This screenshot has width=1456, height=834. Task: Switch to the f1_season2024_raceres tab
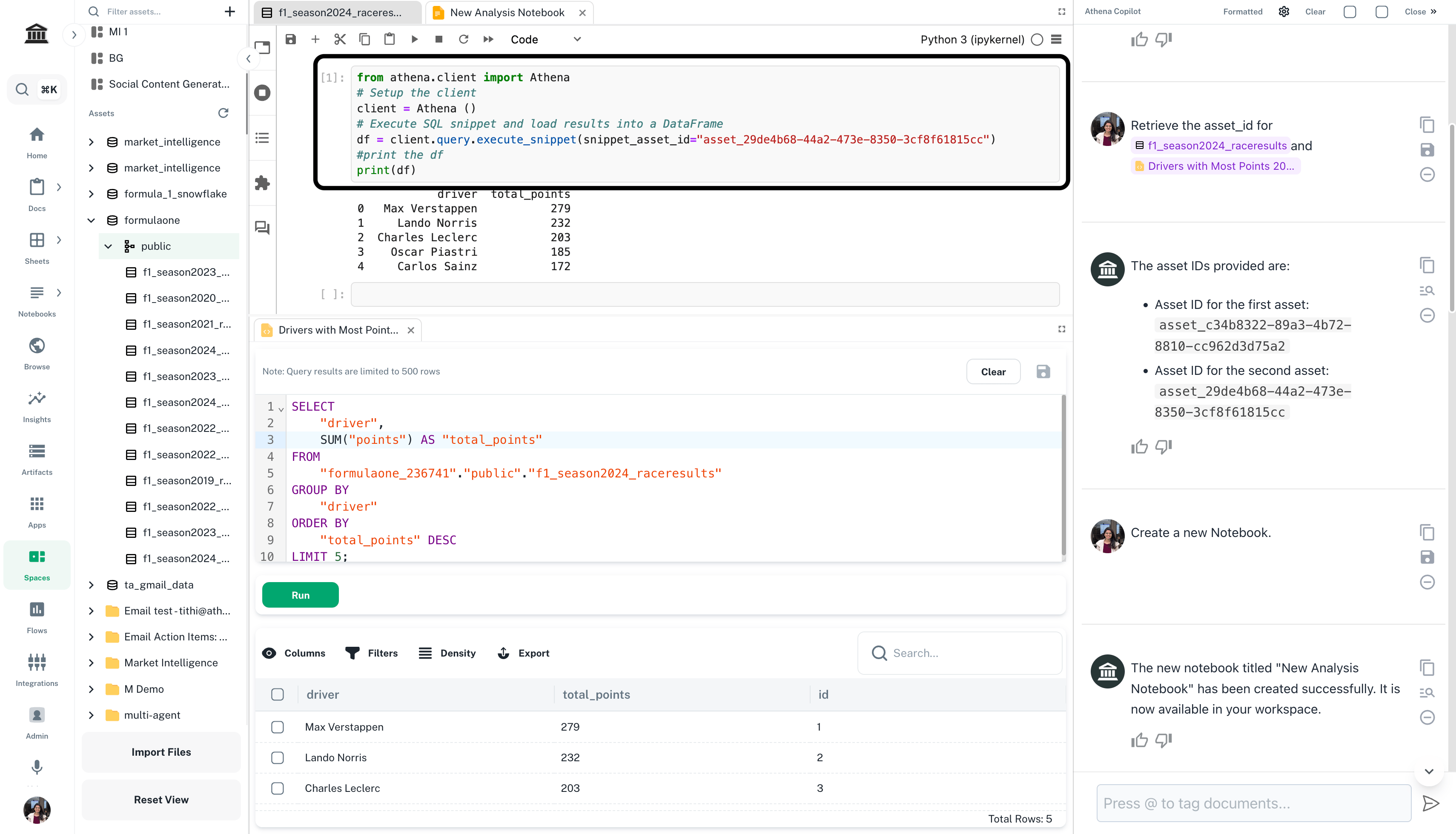point(338,12)
